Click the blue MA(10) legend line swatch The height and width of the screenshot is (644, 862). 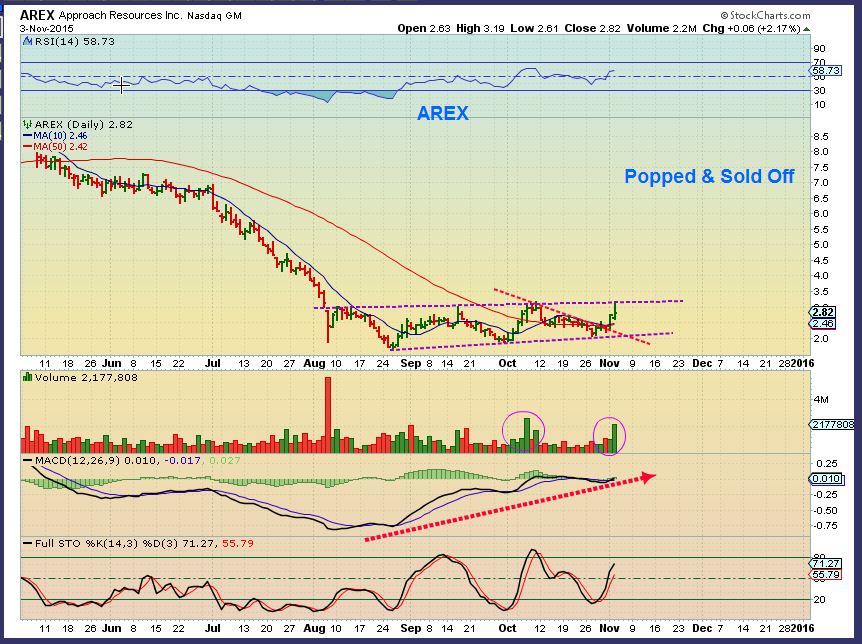click(x=27, y=135)
